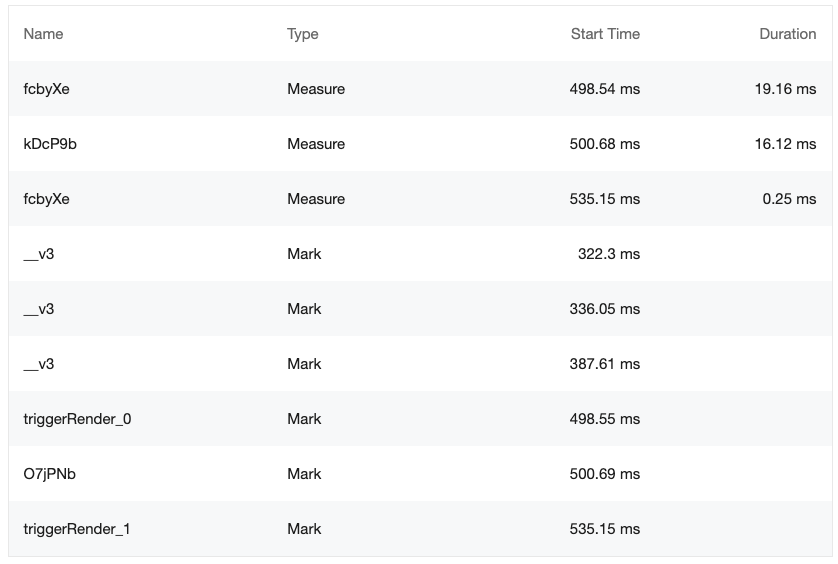The height and width of the screenshot is (564, 838).
Task: Select the triggerRender_0 mark row
Action: (420, 419)
